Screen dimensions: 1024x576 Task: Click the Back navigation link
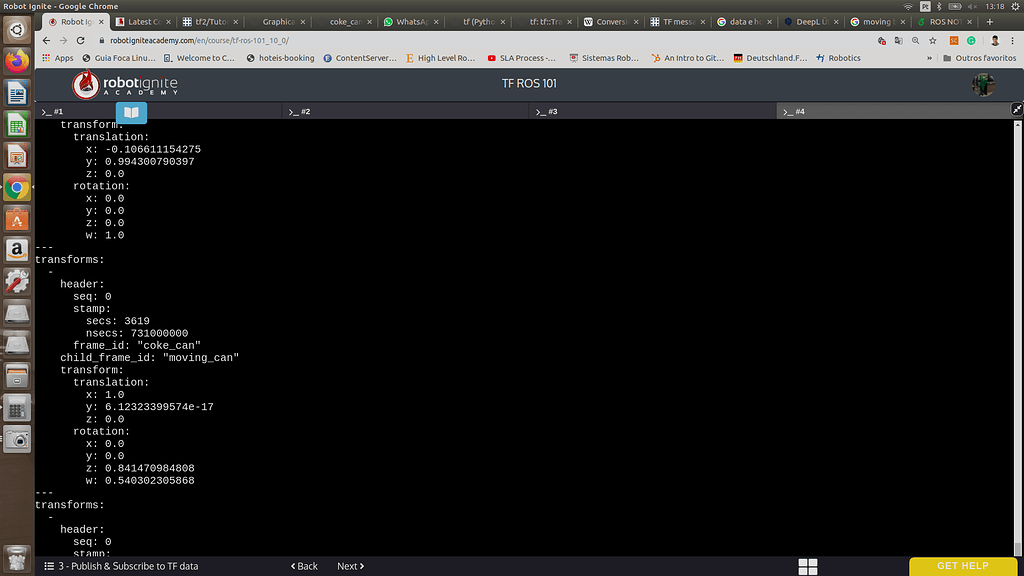[304, 566]
